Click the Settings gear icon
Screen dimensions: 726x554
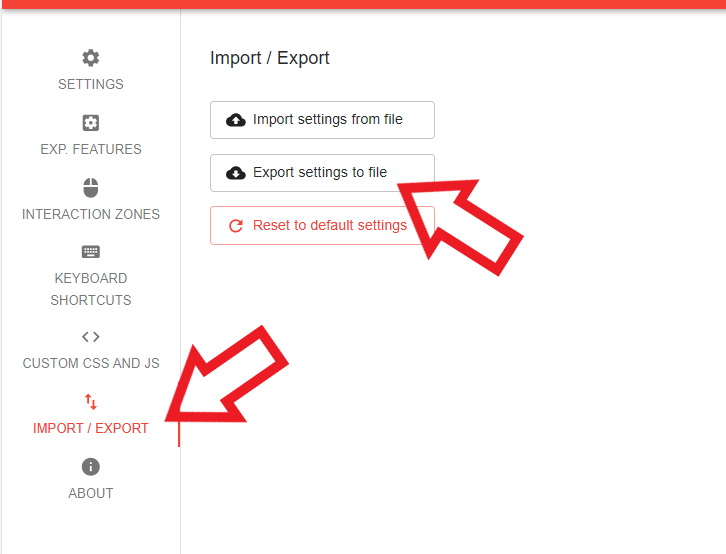[x=91, y=58]
